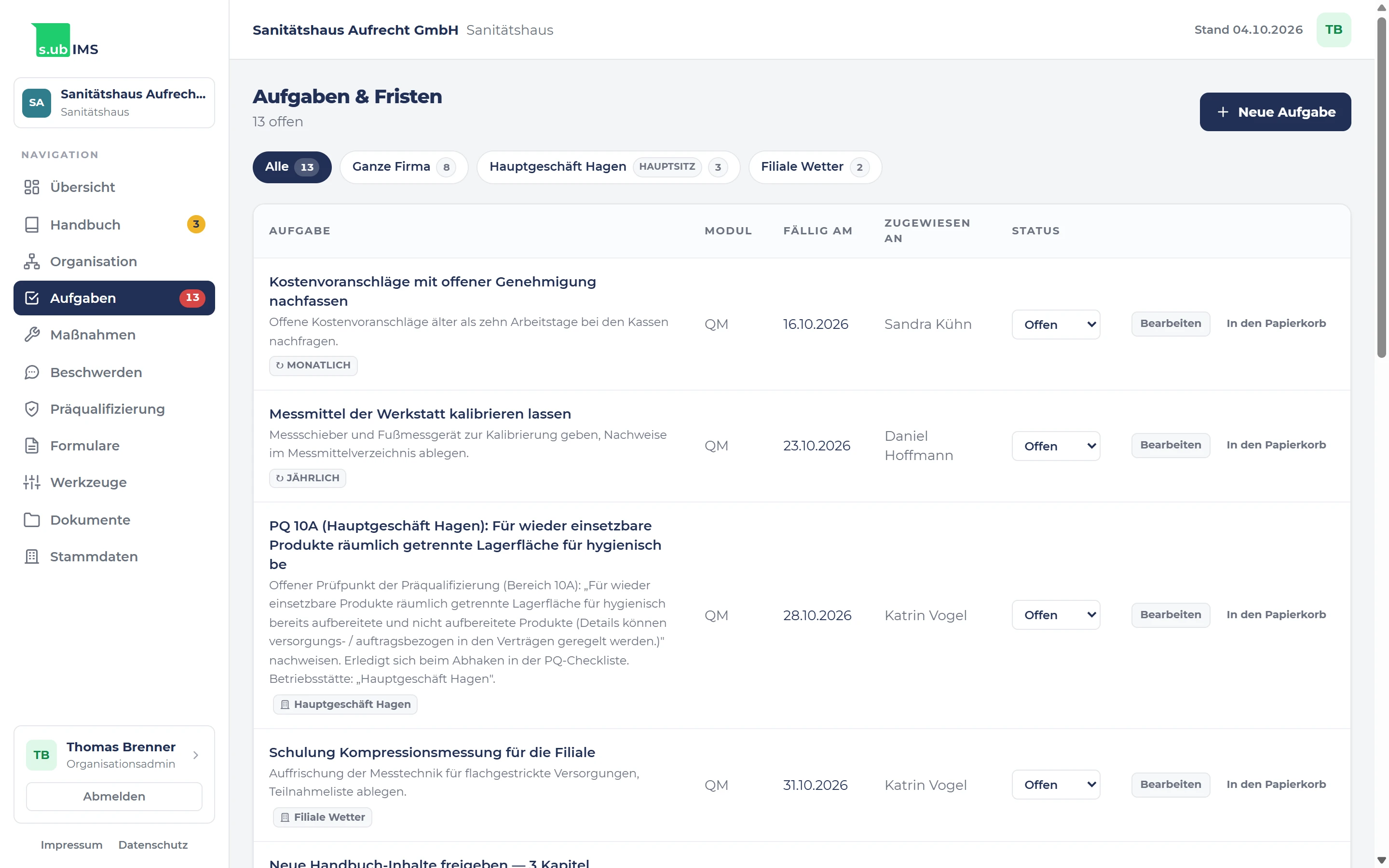Move Schulung Kompressionsmessung task to Papierkorb
This screenshot has width=1389, height=868.
[x=1276, y=784]
